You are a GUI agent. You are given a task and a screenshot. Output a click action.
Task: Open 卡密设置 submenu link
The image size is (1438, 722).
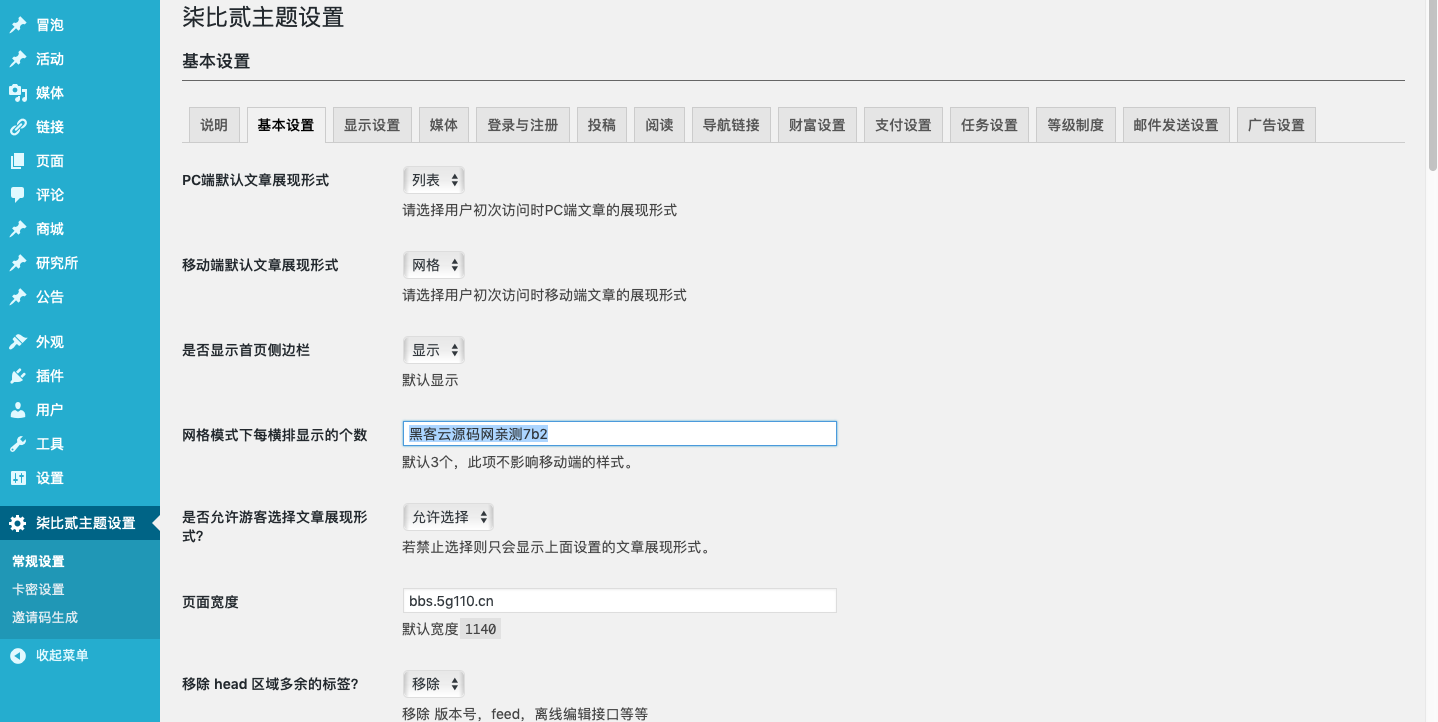[x=38, y=590]
